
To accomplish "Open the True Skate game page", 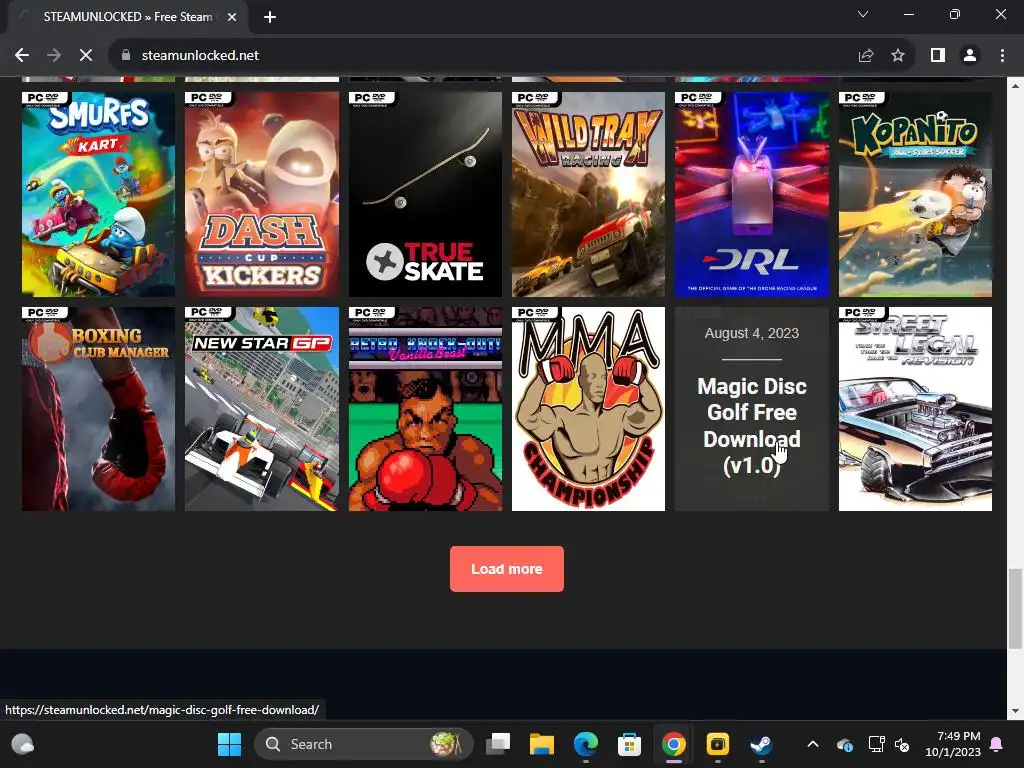I will [425, 194].
